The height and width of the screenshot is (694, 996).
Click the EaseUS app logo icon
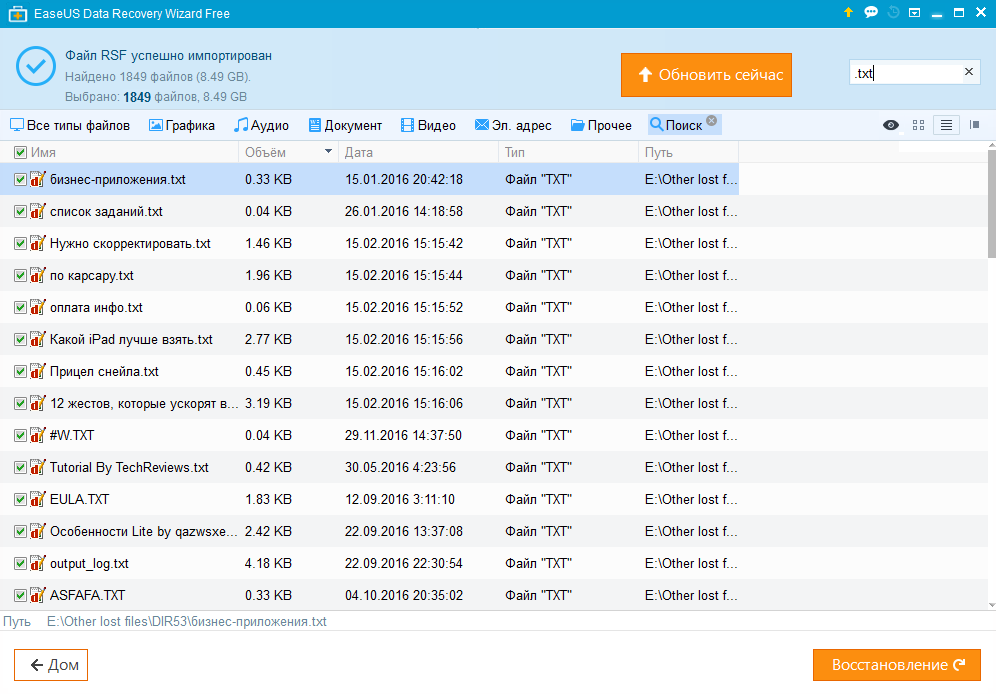pos(18,13)
